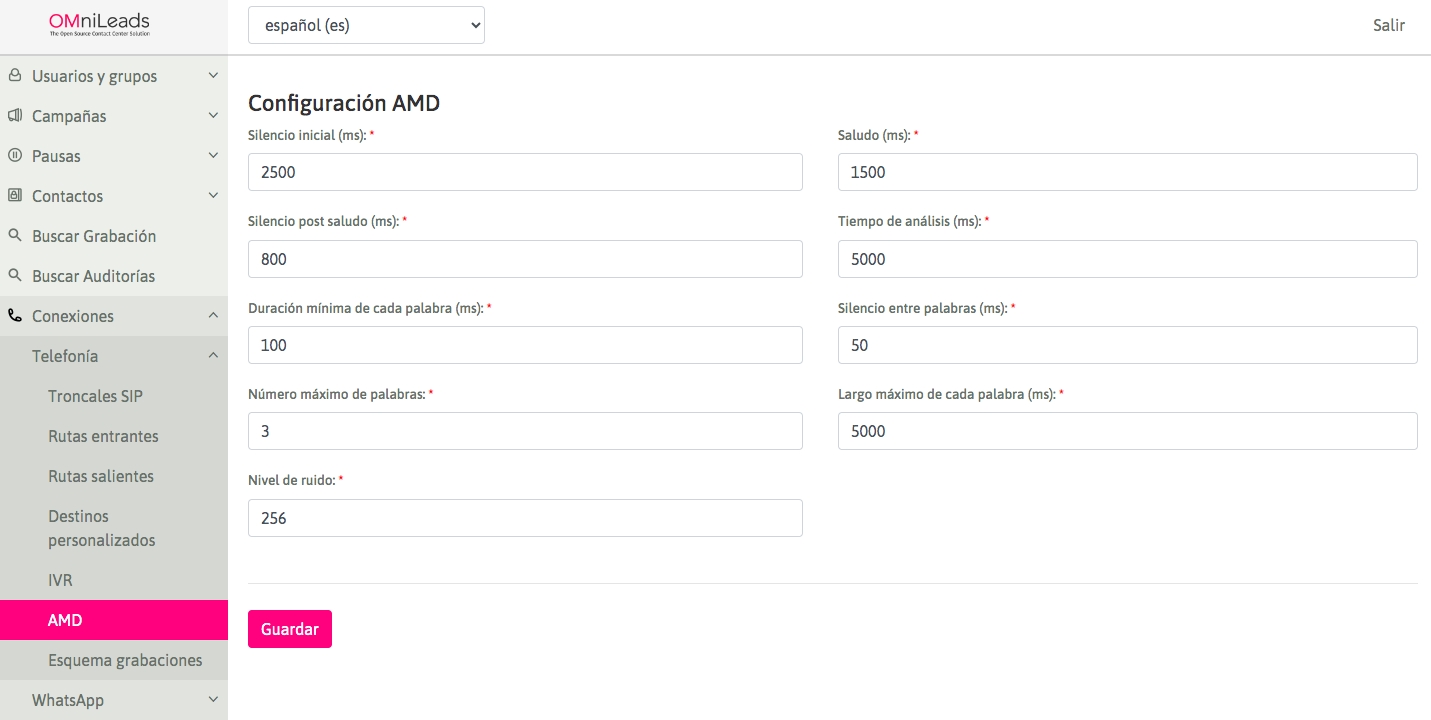
Task: Click the Conexiones phone icon
Action: 15,315
